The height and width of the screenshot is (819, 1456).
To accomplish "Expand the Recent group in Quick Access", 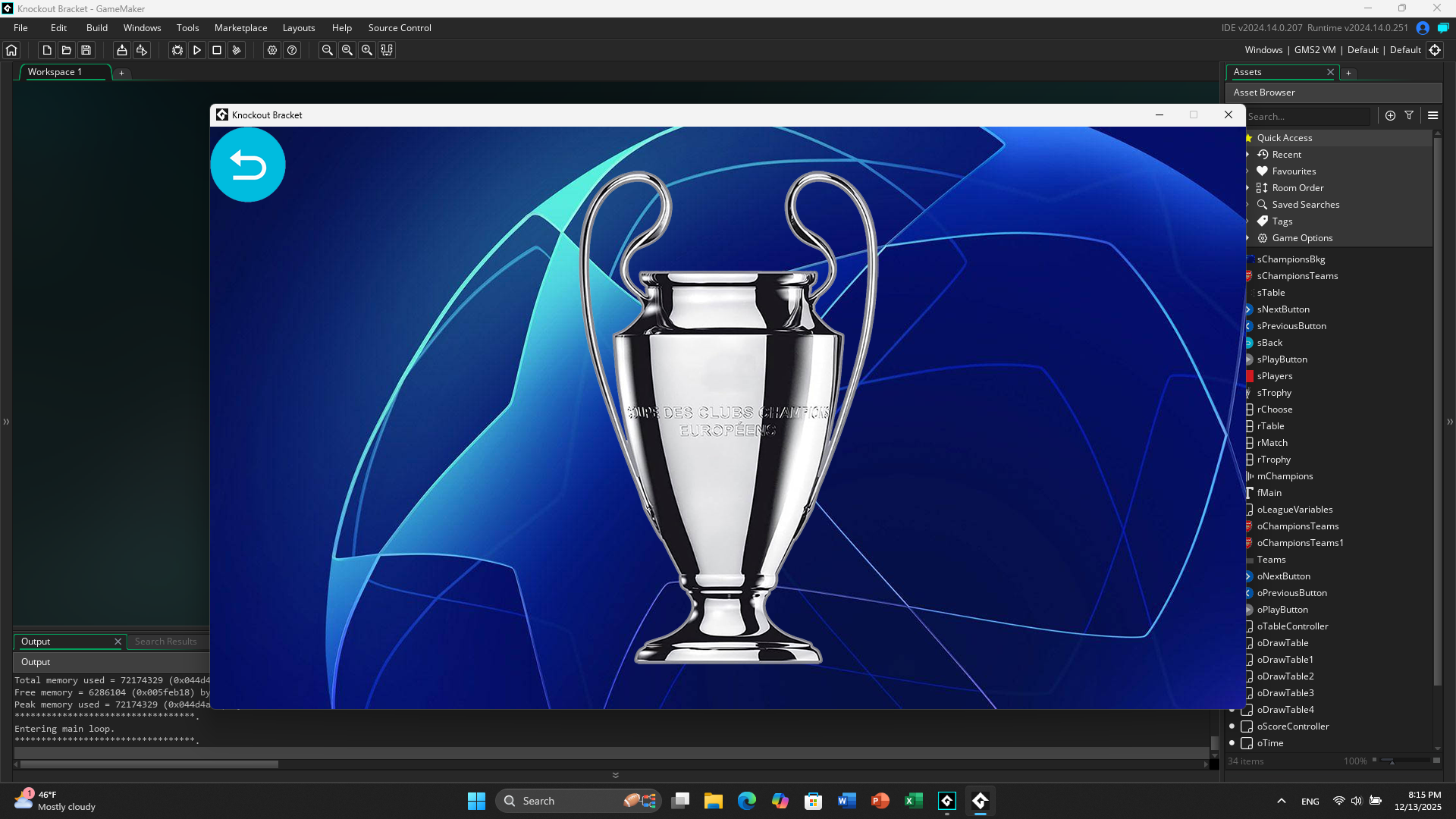I will tap(1247, 155).
